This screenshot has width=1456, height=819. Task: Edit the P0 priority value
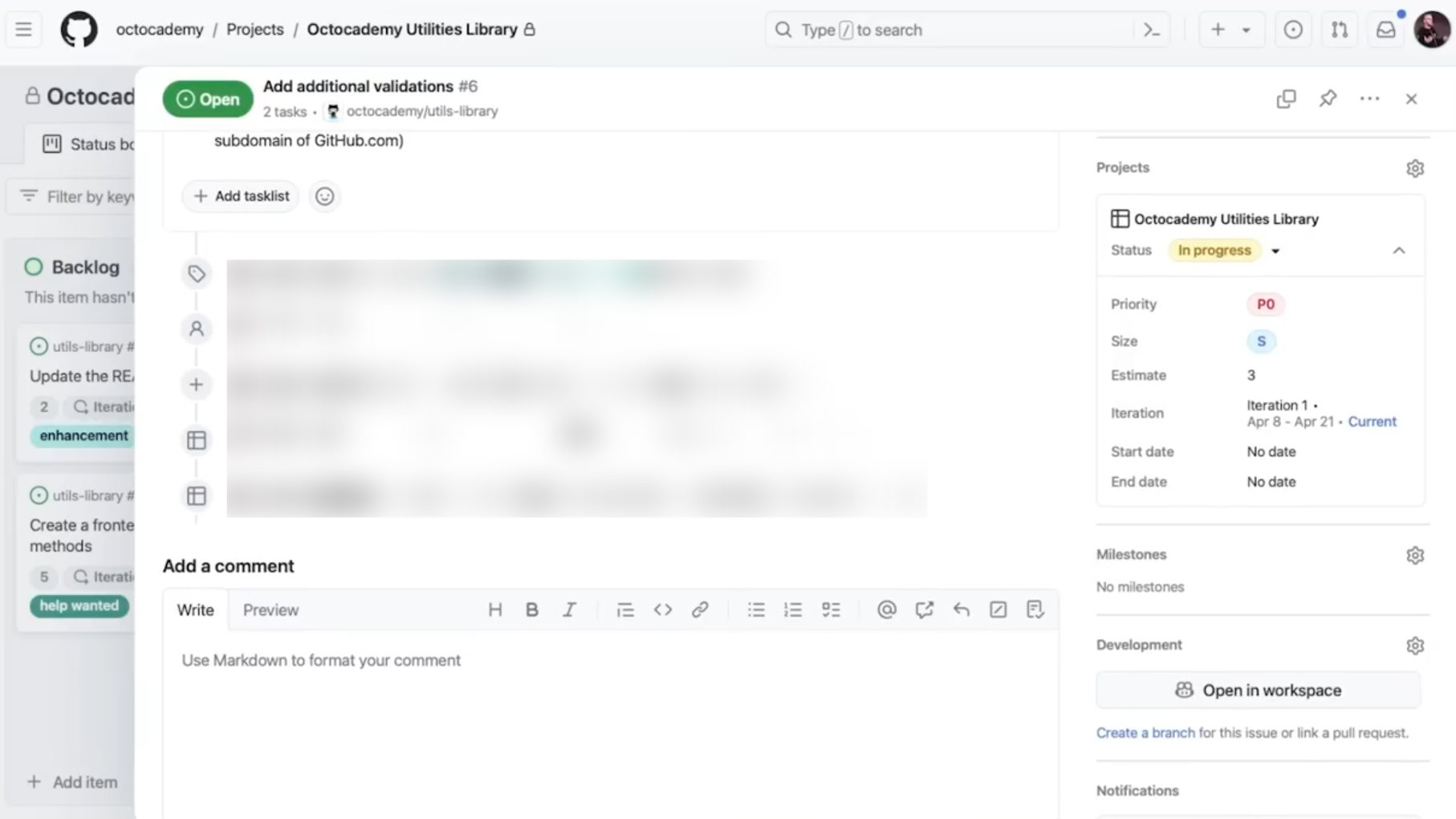coord(1266,304)
